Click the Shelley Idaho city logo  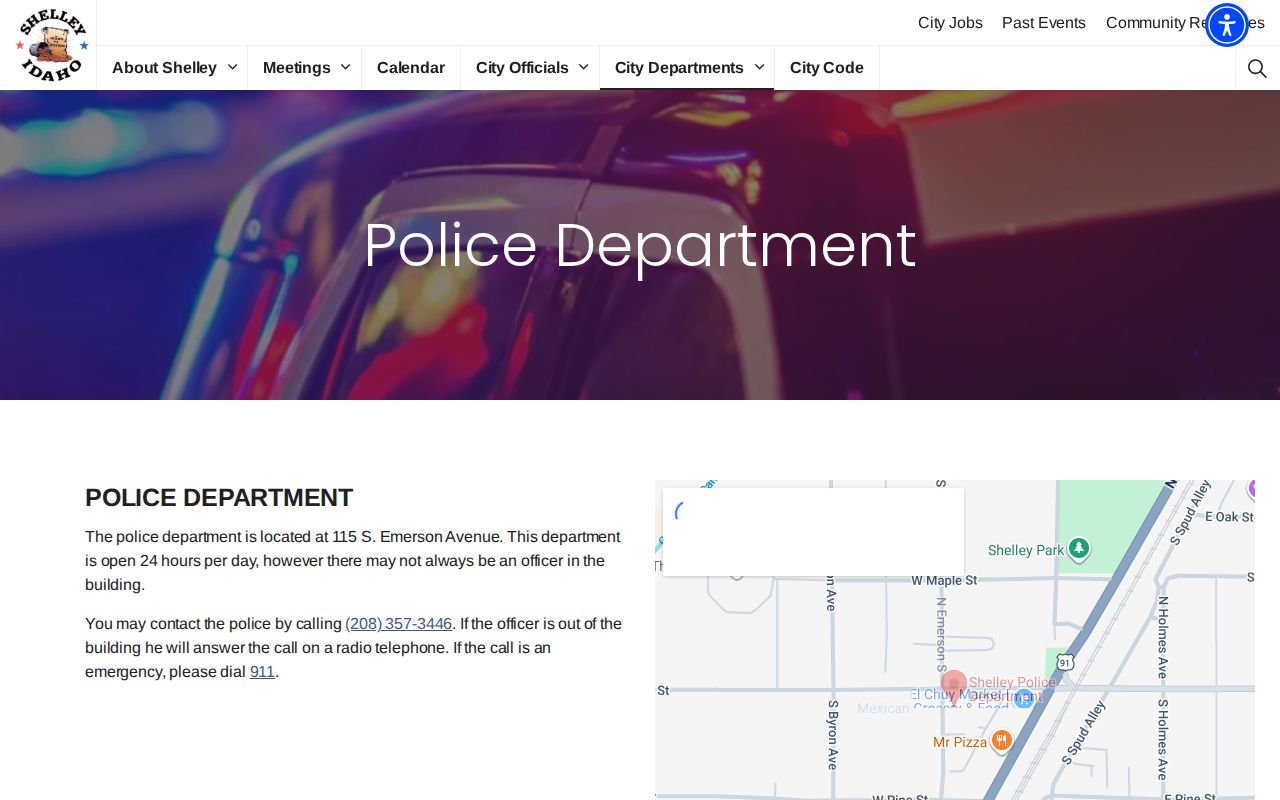[52, 45]
